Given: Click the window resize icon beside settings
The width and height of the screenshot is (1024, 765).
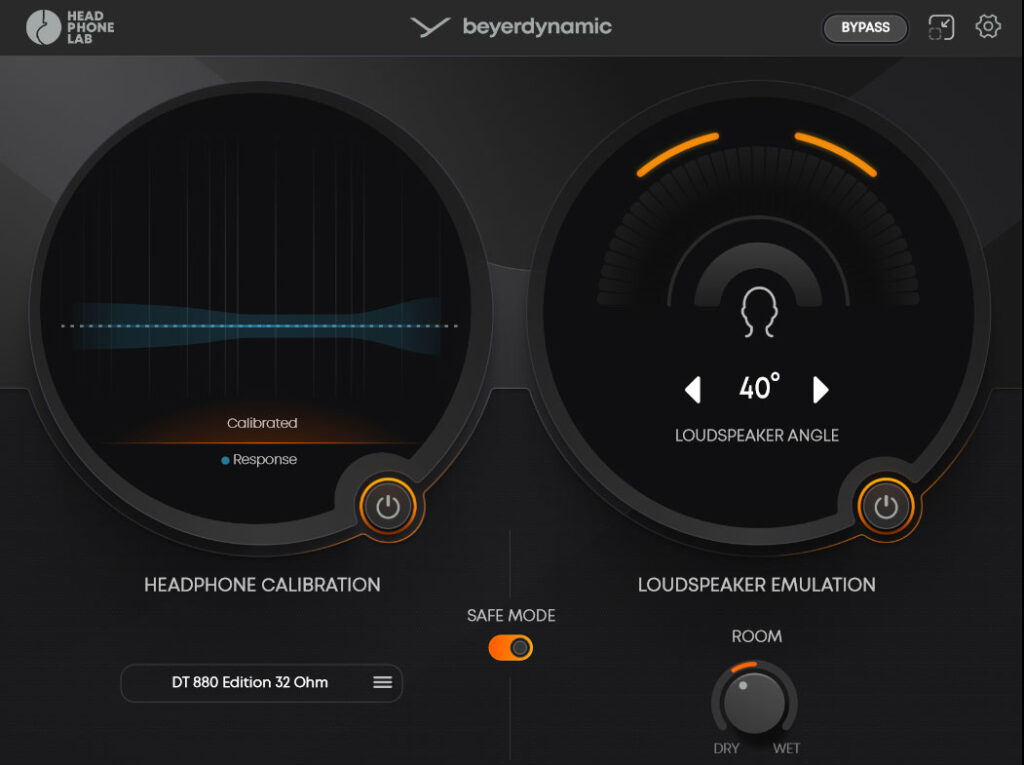Looking at the screenshot, I should point(940,27).
